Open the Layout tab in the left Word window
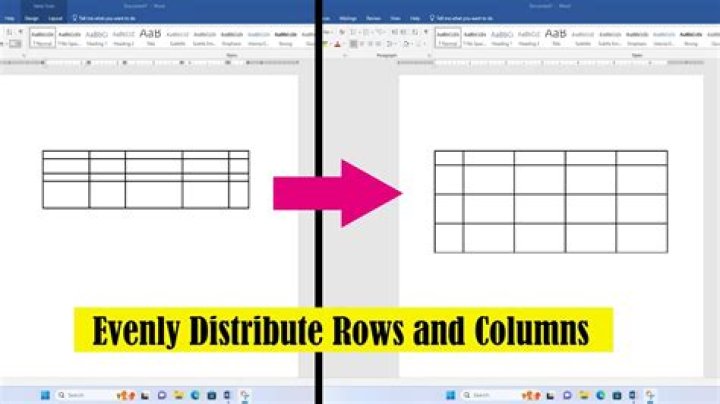Image resolution: width=720 pixels, height=404 pixels. 55,18
